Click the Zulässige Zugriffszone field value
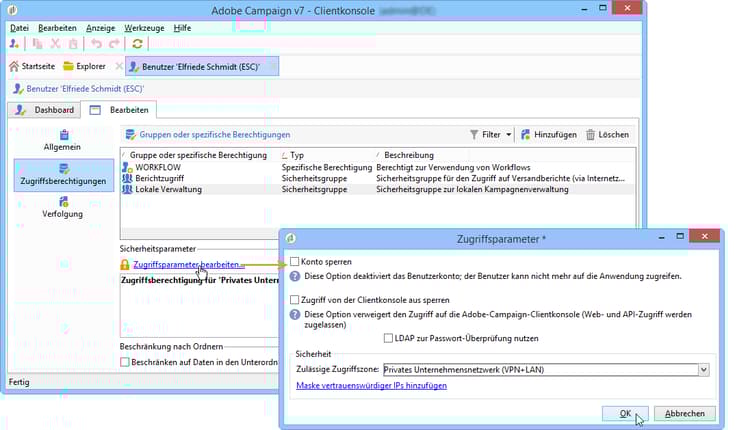750x430 pixels. (541, 370)
